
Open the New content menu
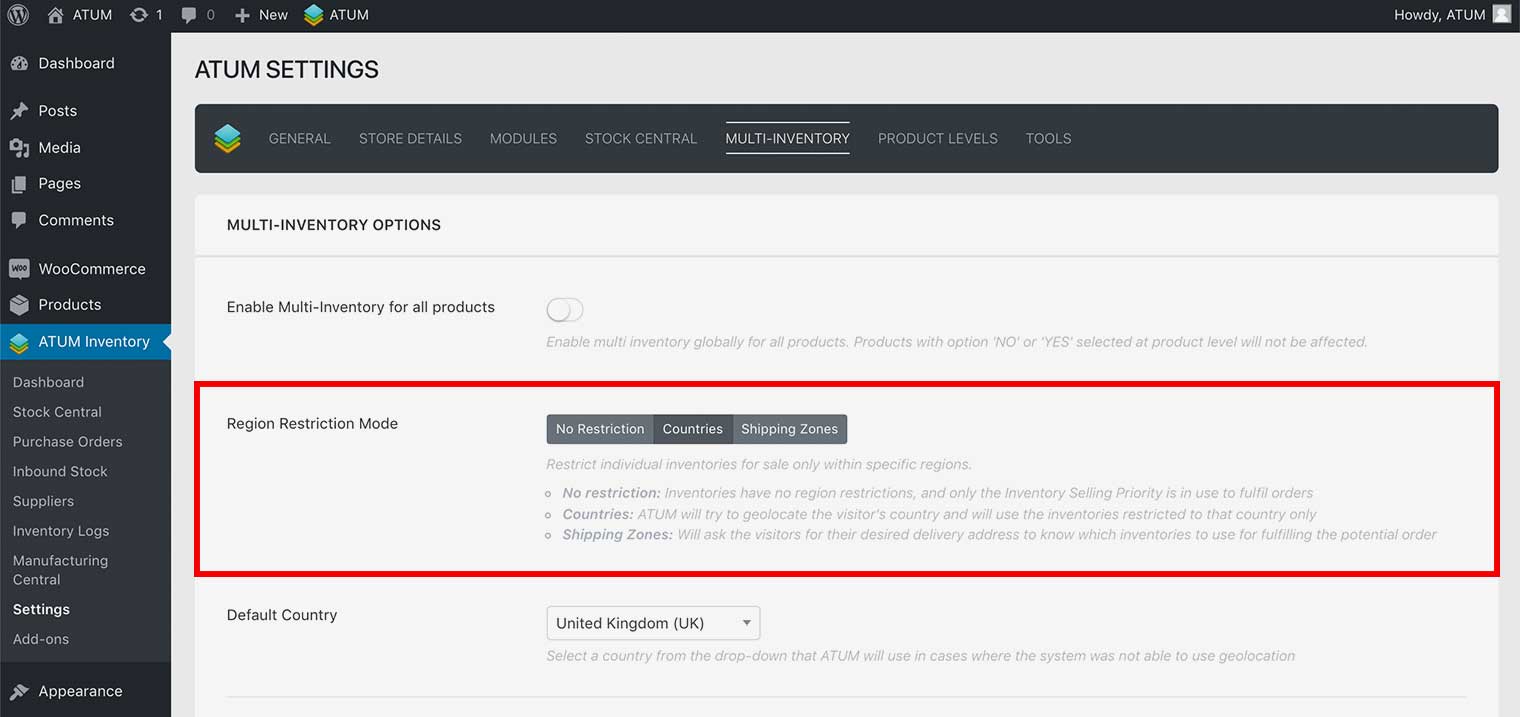coord(261,15)
